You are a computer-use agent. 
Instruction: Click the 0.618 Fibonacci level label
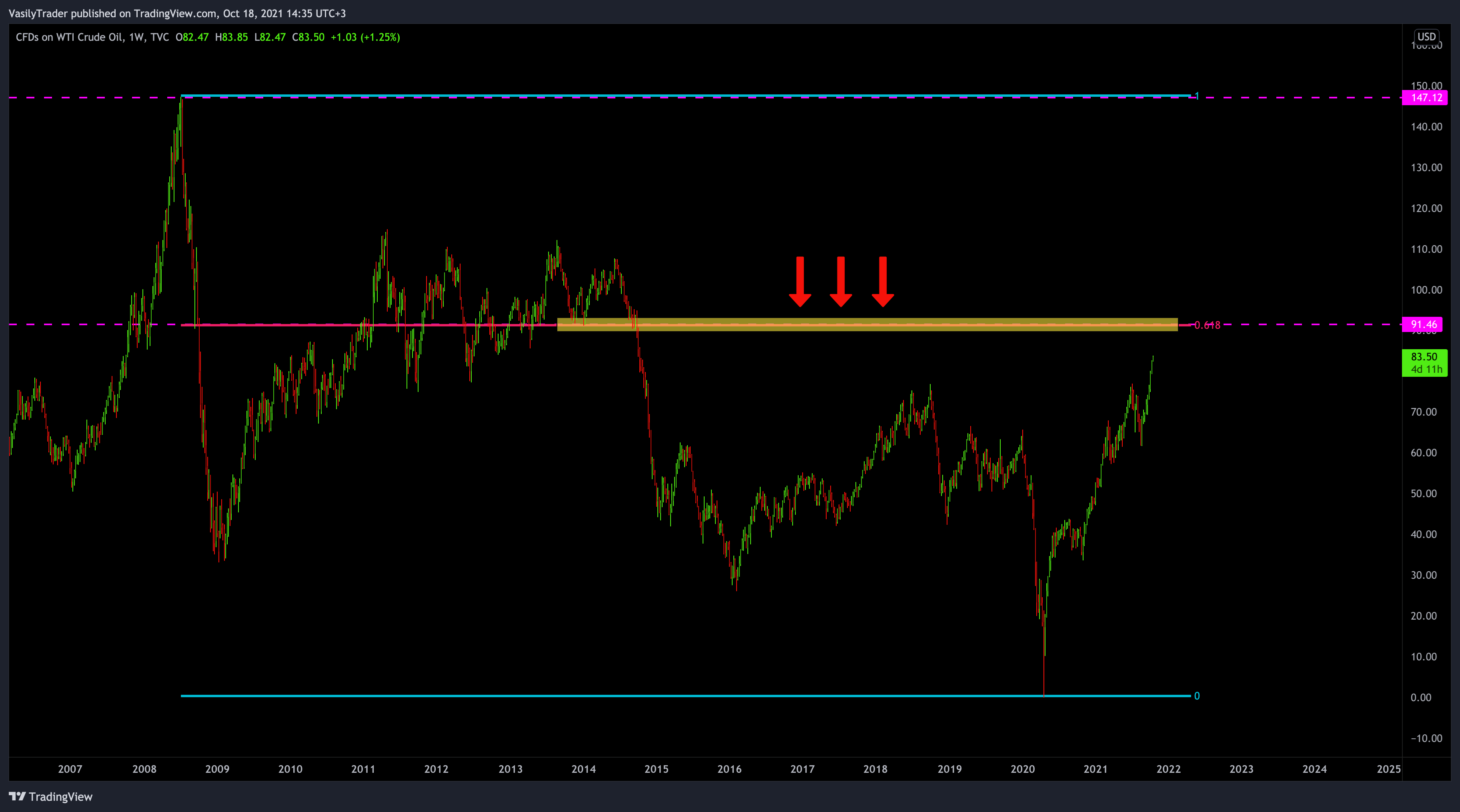1207,325
